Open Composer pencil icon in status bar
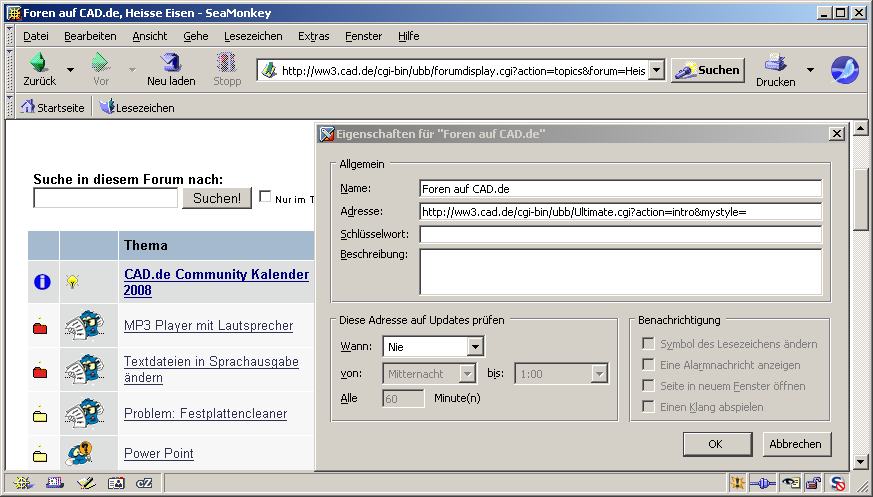Viewport: 873px width, 497px height. pos(86,483)
